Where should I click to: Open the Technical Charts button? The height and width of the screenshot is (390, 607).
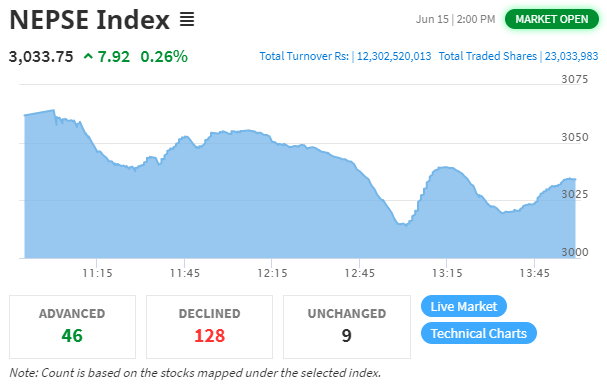478,333
